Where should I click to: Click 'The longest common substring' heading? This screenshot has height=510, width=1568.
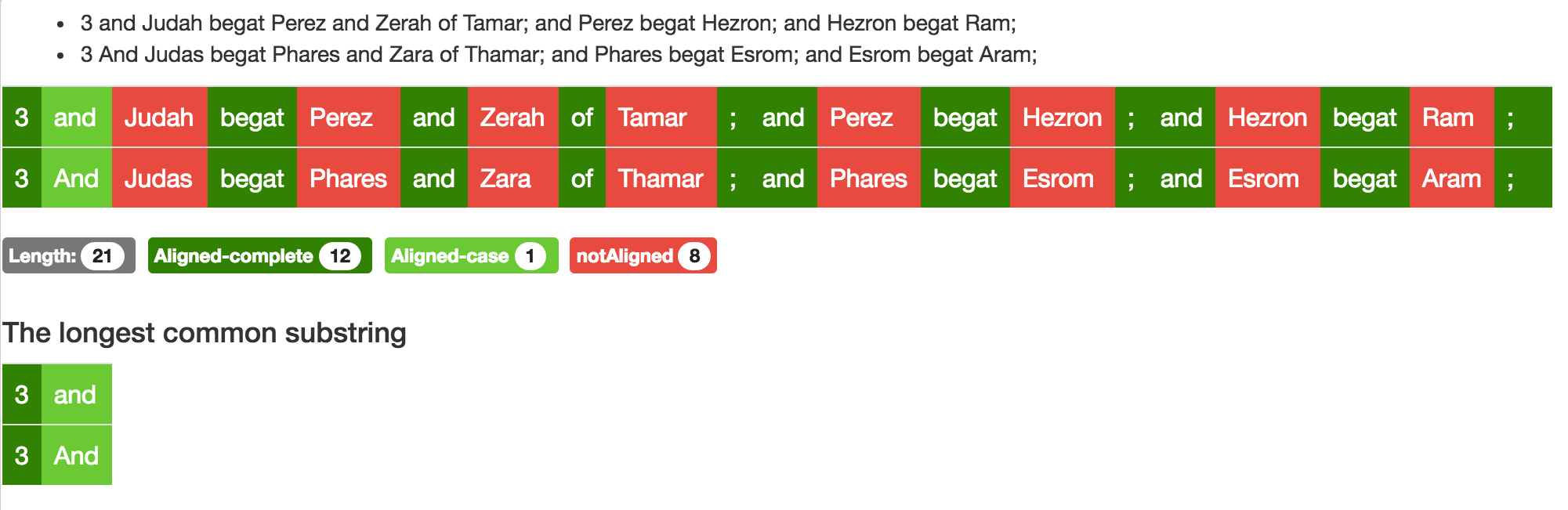click(205, 333)
